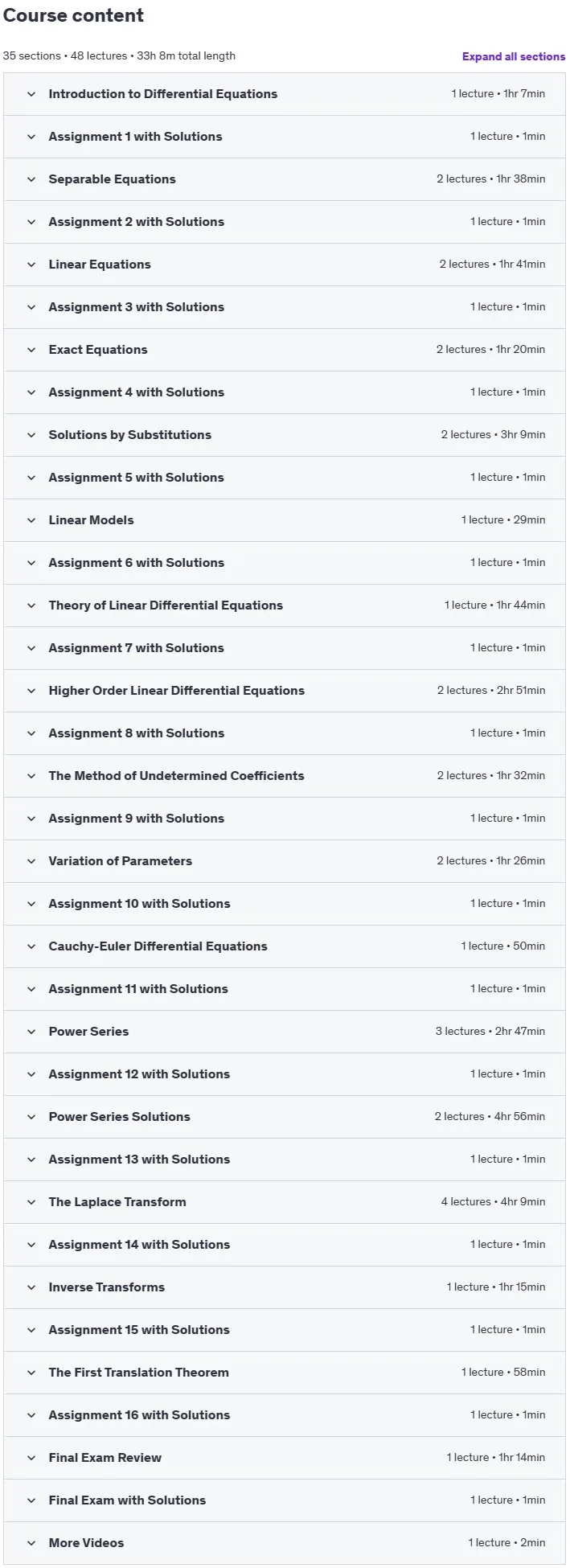Screen dimensions: 570x1568
Task: Expand chevron beside Introduction to Differential Equations
Action: (x=31, y=94)
